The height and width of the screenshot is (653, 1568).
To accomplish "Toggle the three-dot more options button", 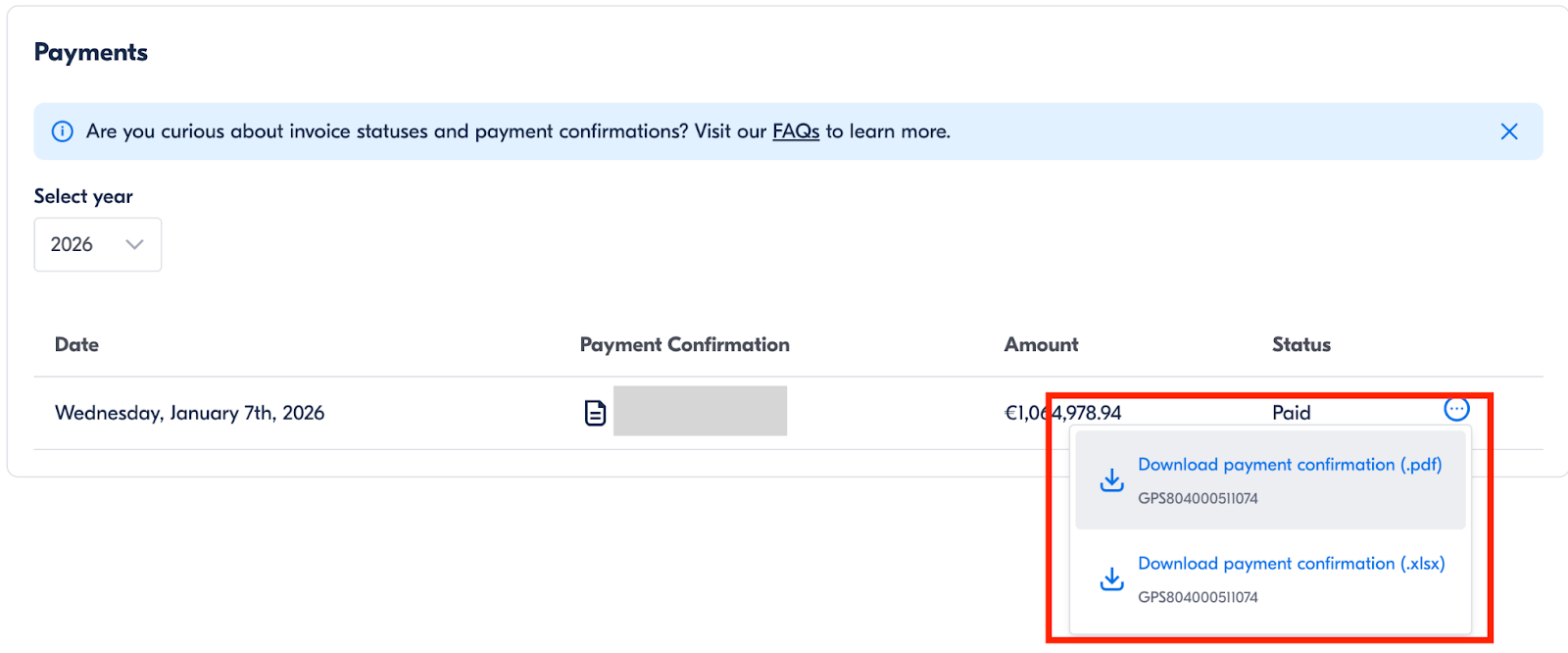I will pos(1456,409).
